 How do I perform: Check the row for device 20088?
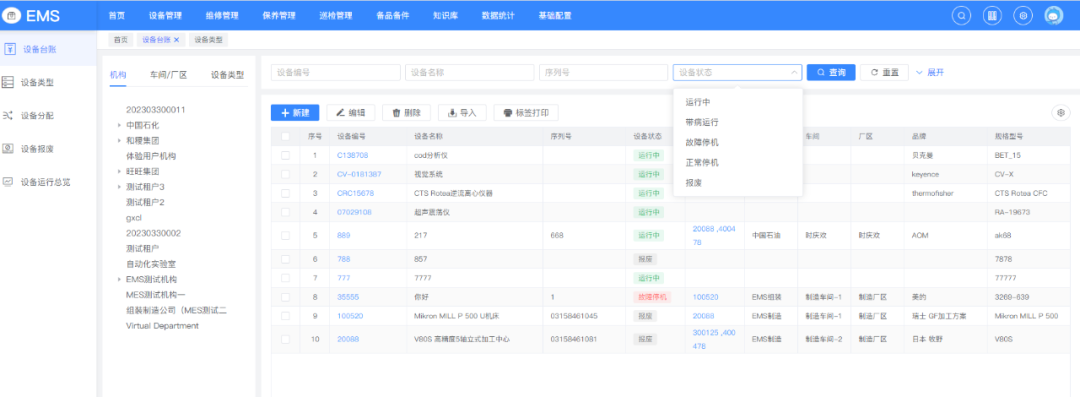[285, 339]
